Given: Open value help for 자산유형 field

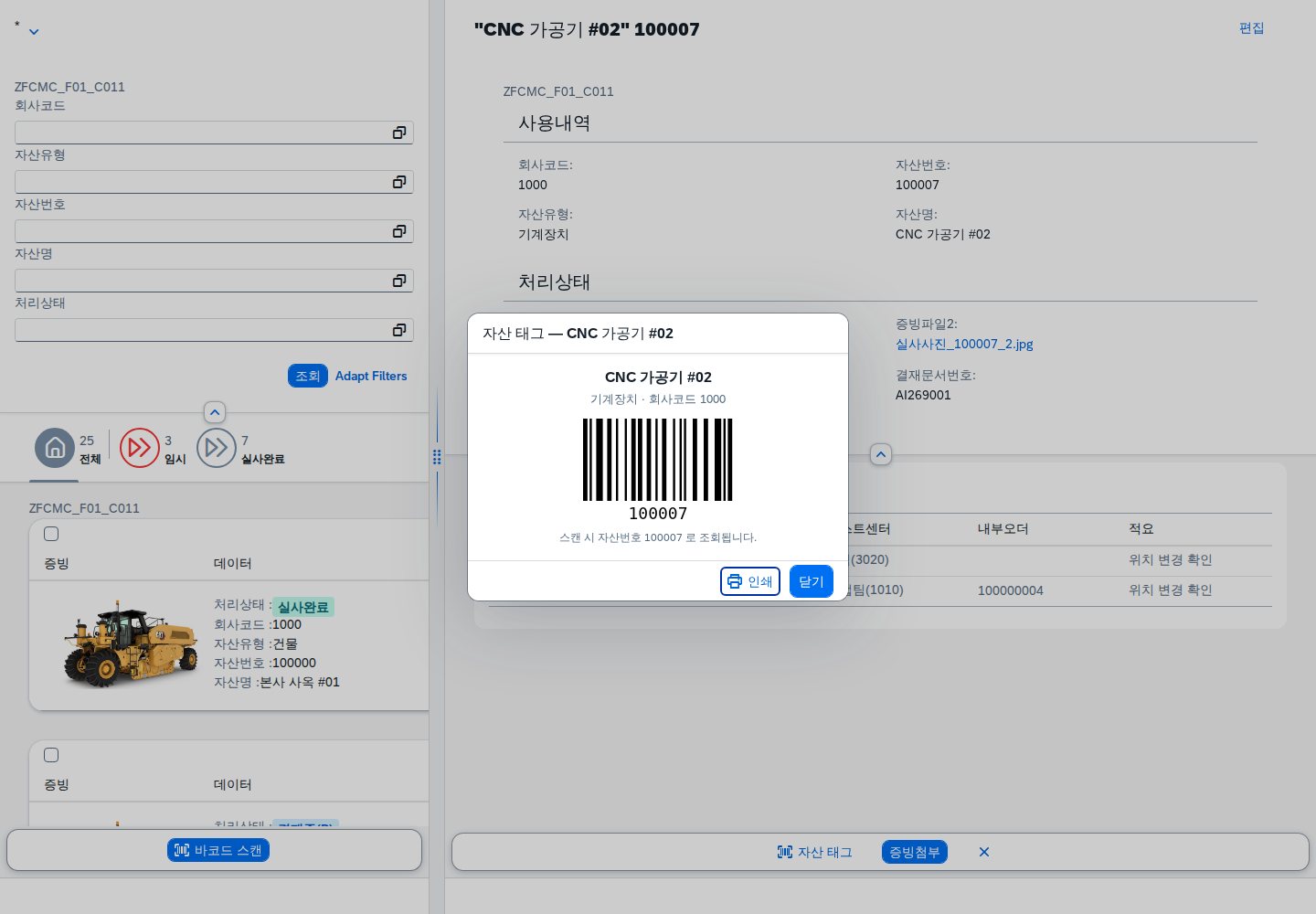Looking at the screenshot, I should pyautogui.click(x=399, y=182).
